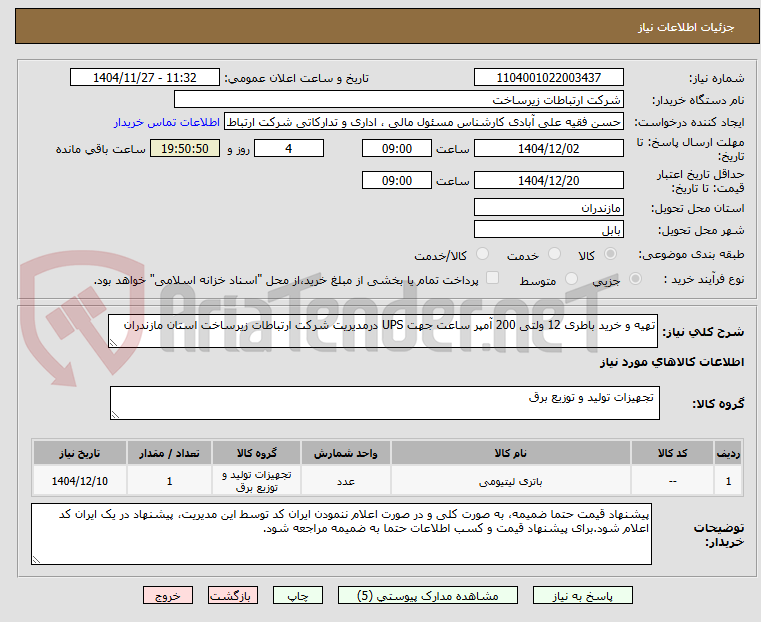
Task: Click the تعداد / مقدار column header
Action: pyautogui.click(x=169, y=453)
